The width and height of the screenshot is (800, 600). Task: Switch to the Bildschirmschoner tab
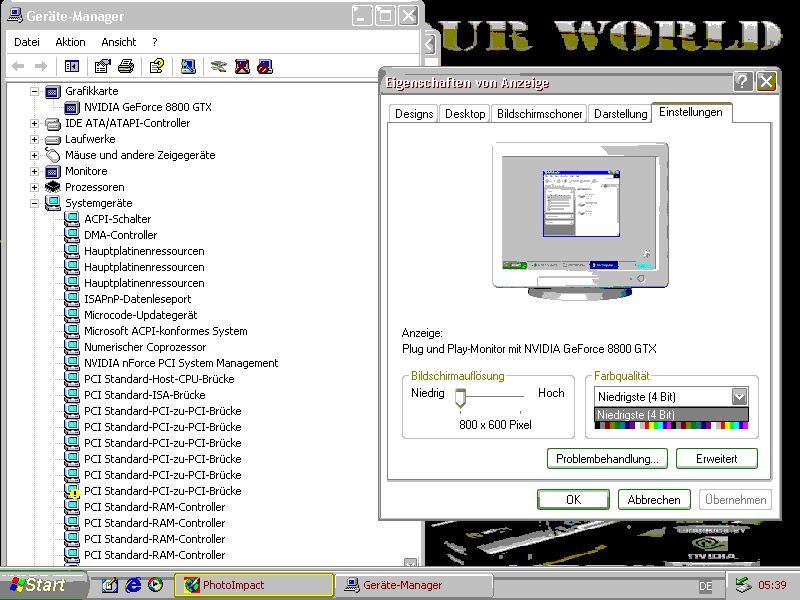(x=539, y=114)
